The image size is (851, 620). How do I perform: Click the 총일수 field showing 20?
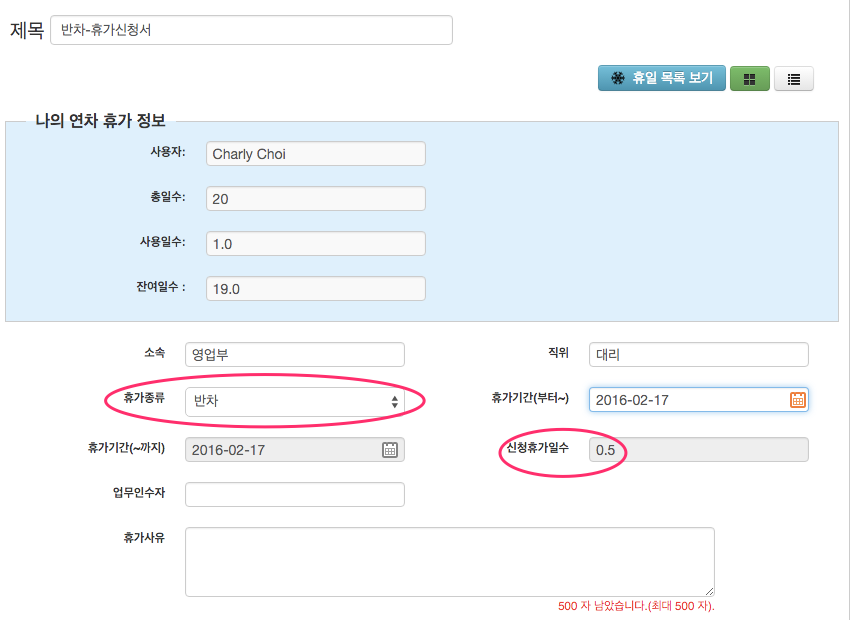(x=316, y=199)
